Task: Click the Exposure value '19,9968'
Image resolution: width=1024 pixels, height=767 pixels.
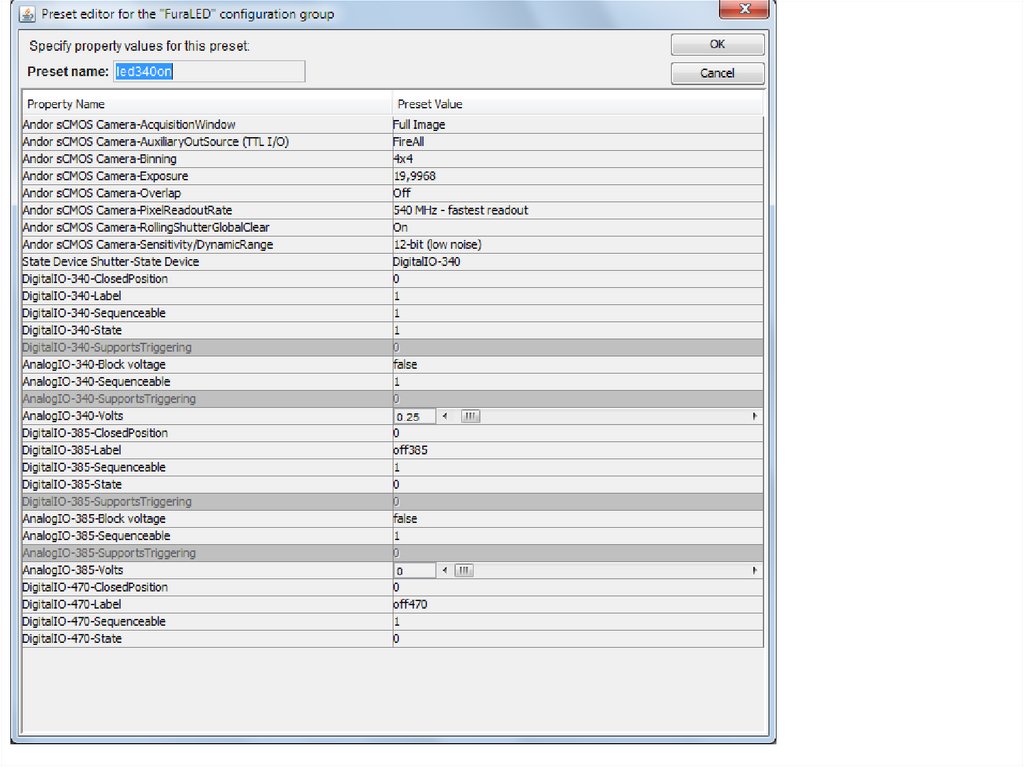Action: [415, 176]
